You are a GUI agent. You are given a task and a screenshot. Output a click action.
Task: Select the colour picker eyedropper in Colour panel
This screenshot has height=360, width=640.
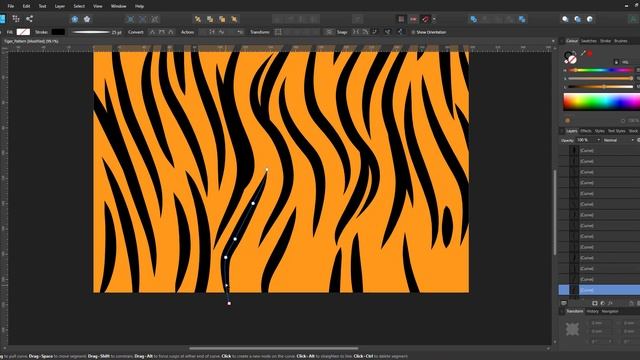(583, 53)
